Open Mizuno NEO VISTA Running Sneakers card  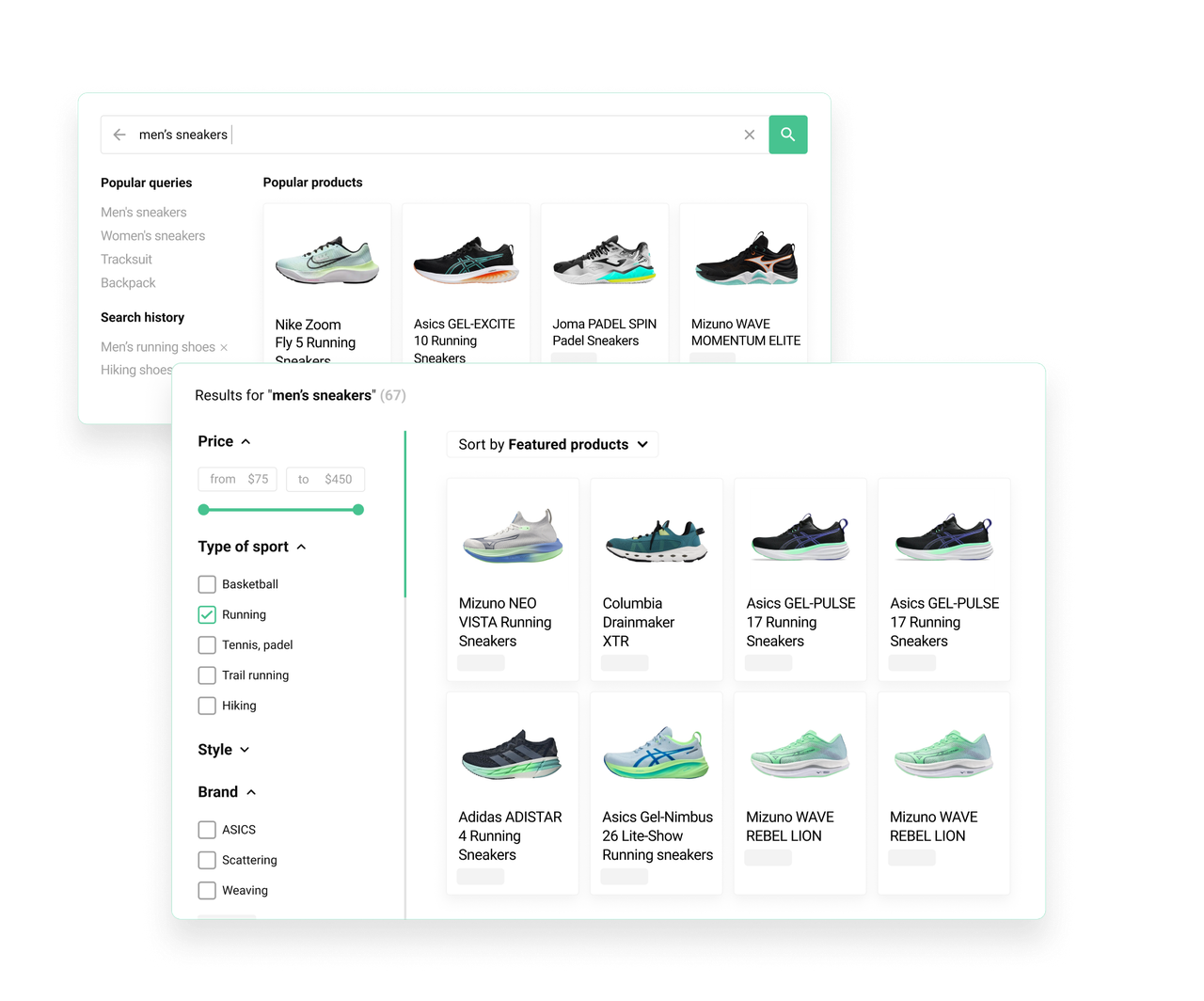[x=513, y=580]
